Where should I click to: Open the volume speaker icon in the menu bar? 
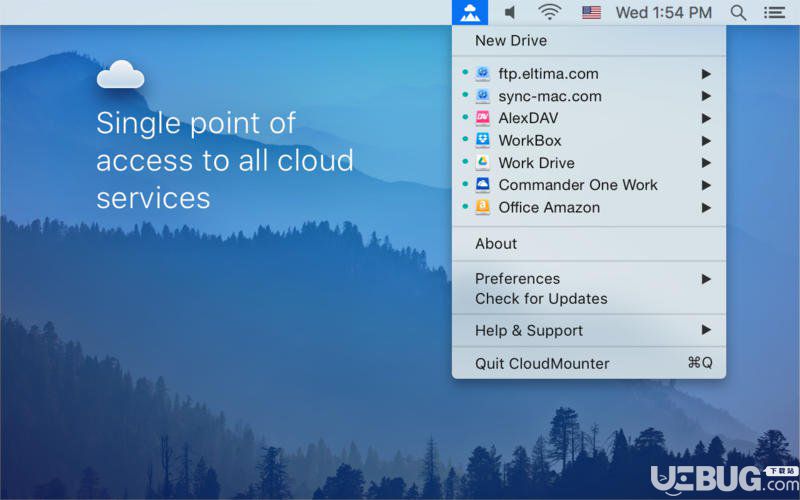(509, 12)
